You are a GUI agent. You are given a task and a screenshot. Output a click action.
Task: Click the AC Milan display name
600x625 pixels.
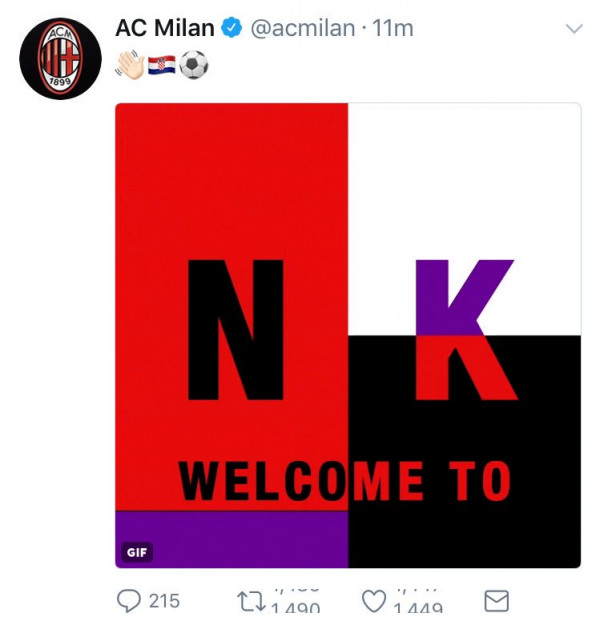[164, 29]
